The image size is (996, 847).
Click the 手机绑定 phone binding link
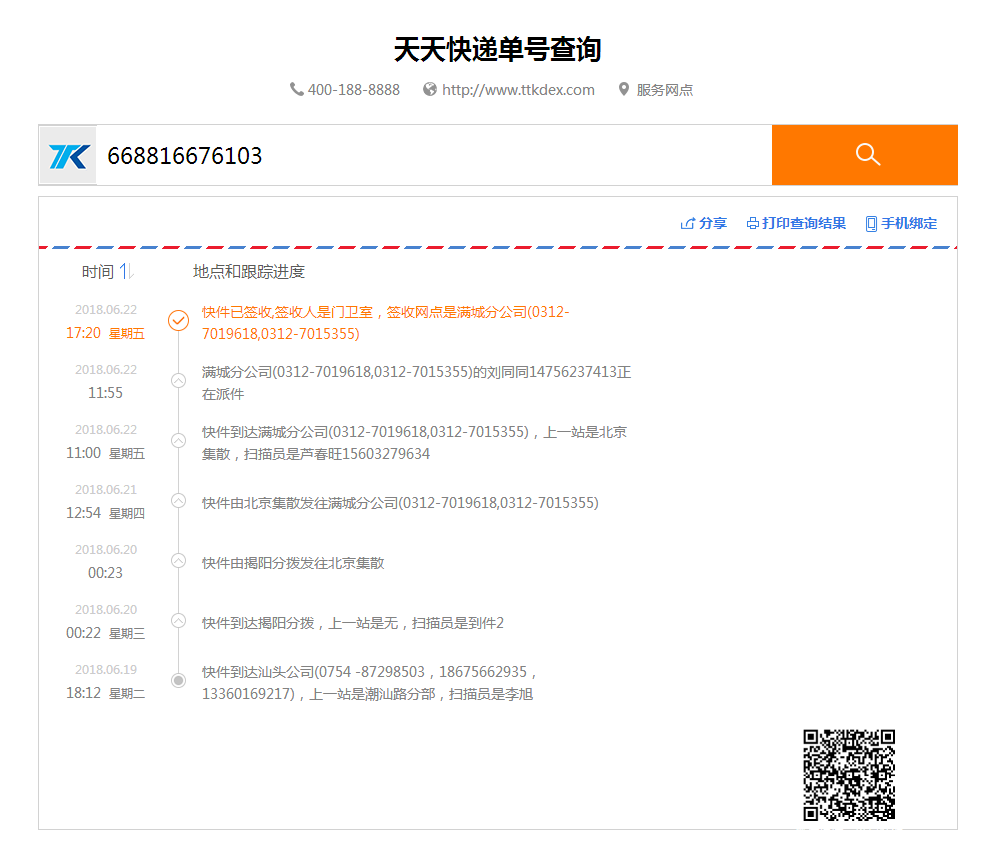[x=909, y=224]
